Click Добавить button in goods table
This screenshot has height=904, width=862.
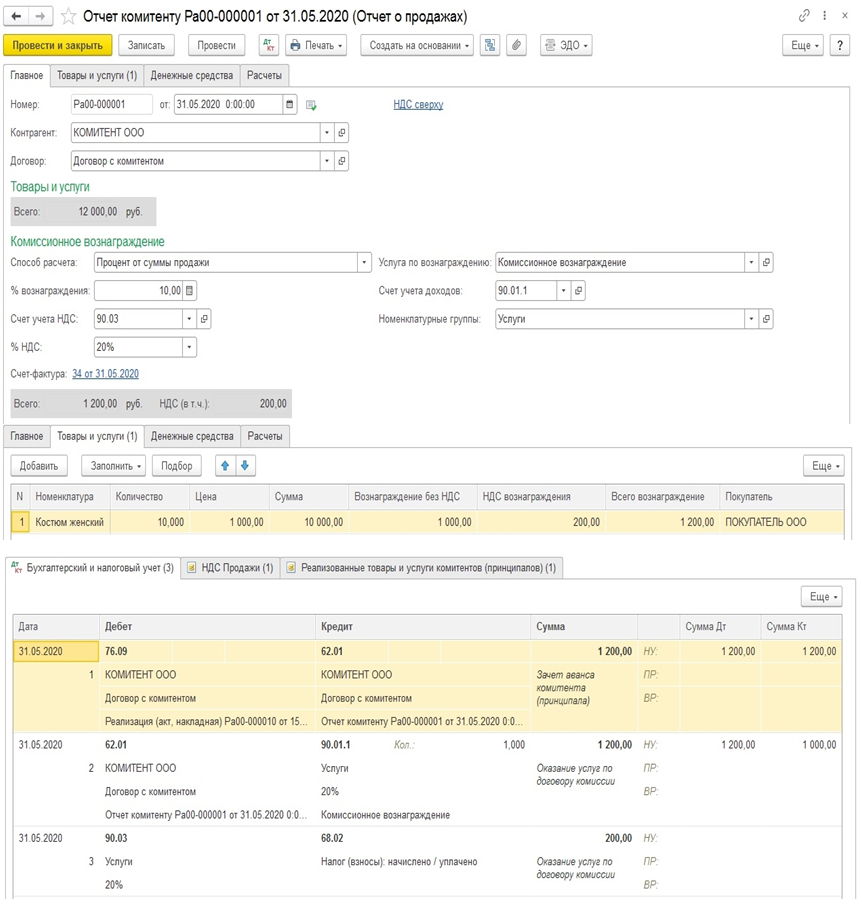[39, 466]
